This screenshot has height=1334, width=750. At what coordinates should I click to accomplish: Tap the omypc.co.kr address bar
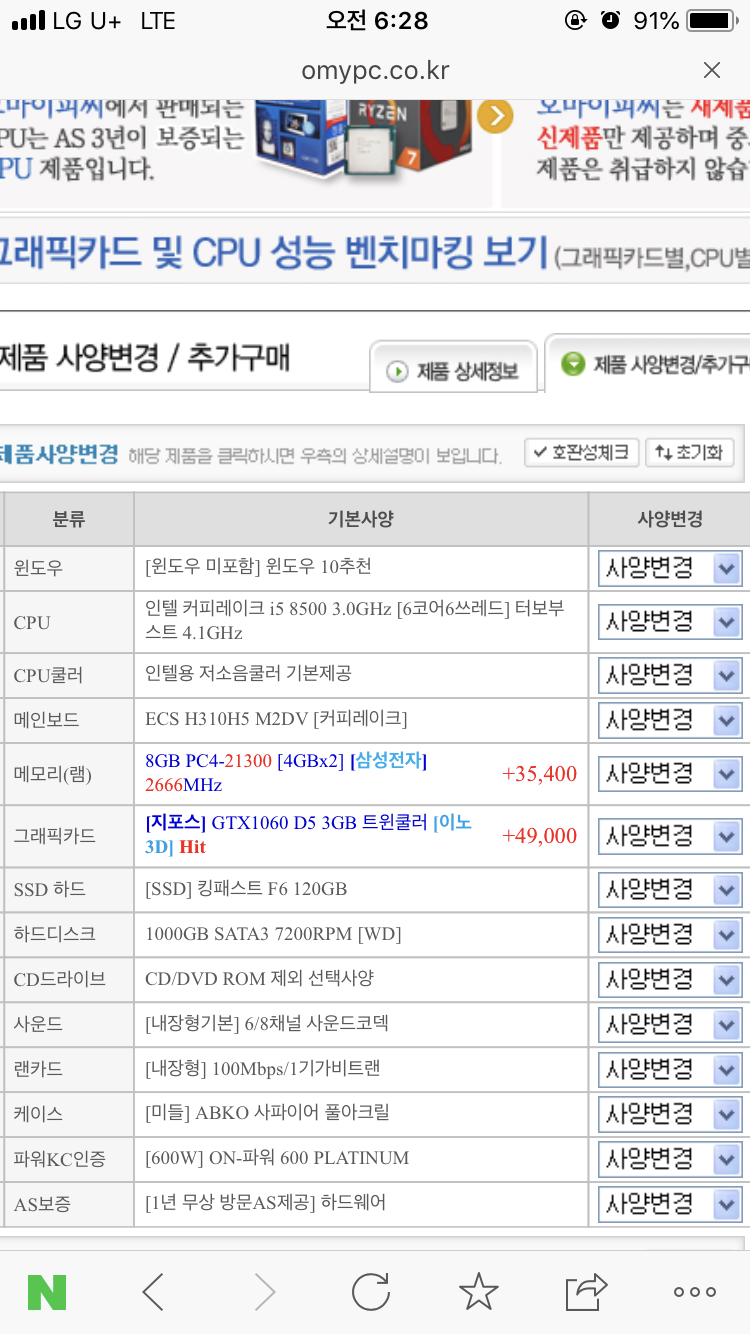tap(375, 71)
